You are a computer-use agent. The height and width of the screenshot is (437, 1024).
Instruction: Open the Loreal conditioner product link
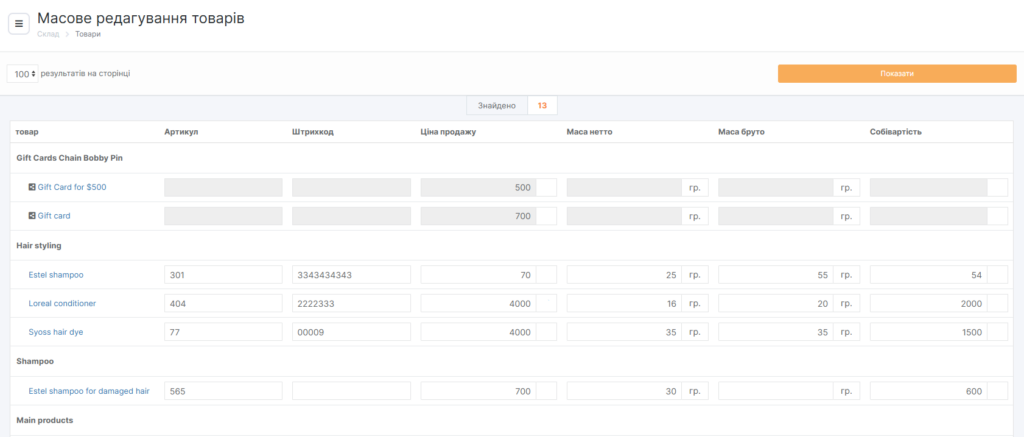click(x=62, y=303)
